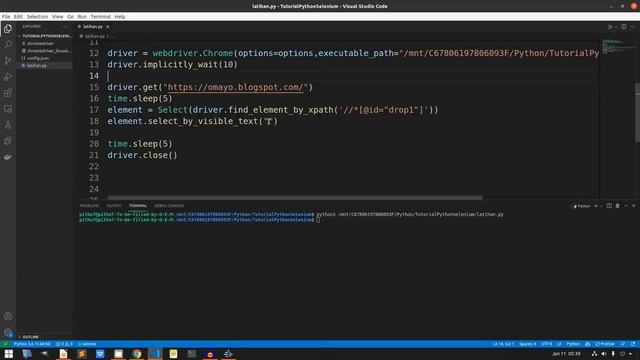Expand the Outline section
This screenshot has width=640, height=360.
click(x=45, y=337)
